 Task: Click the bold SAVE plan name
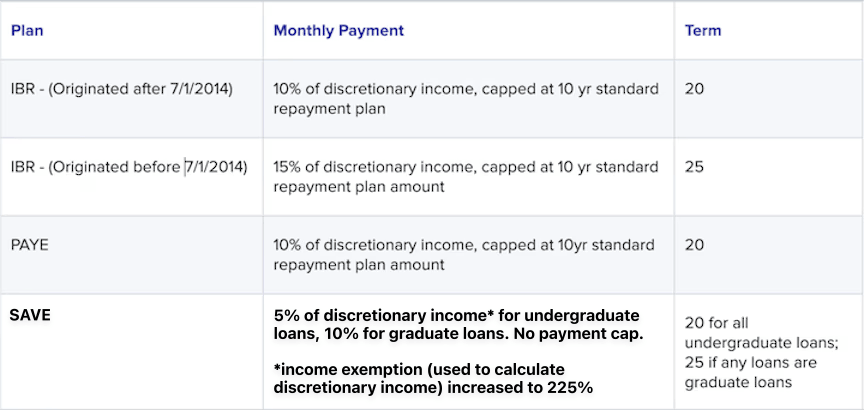tap(30, 315)
